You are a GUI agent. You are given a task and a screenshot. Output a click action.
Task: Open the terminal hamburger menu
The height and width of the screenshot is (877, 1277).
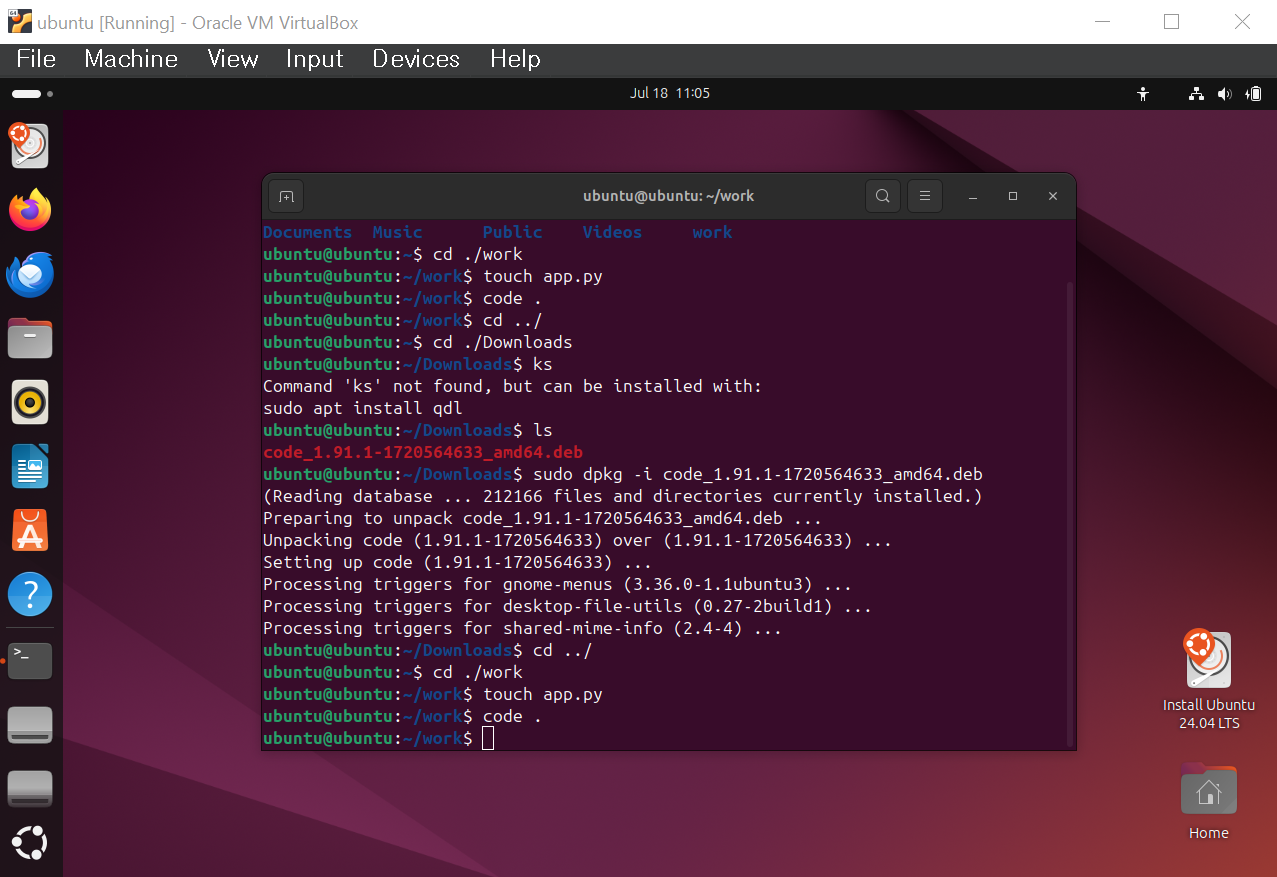pos(925,196)
